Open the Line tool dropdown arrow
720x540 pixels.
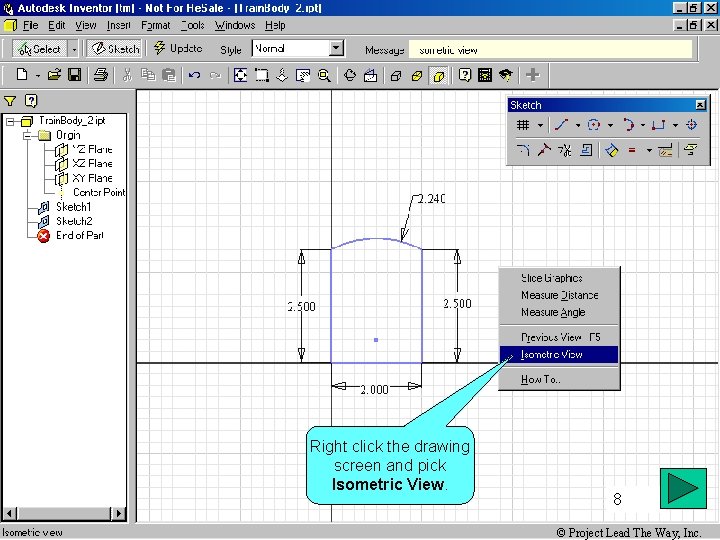pyautogui.click(x=578, y=125)
